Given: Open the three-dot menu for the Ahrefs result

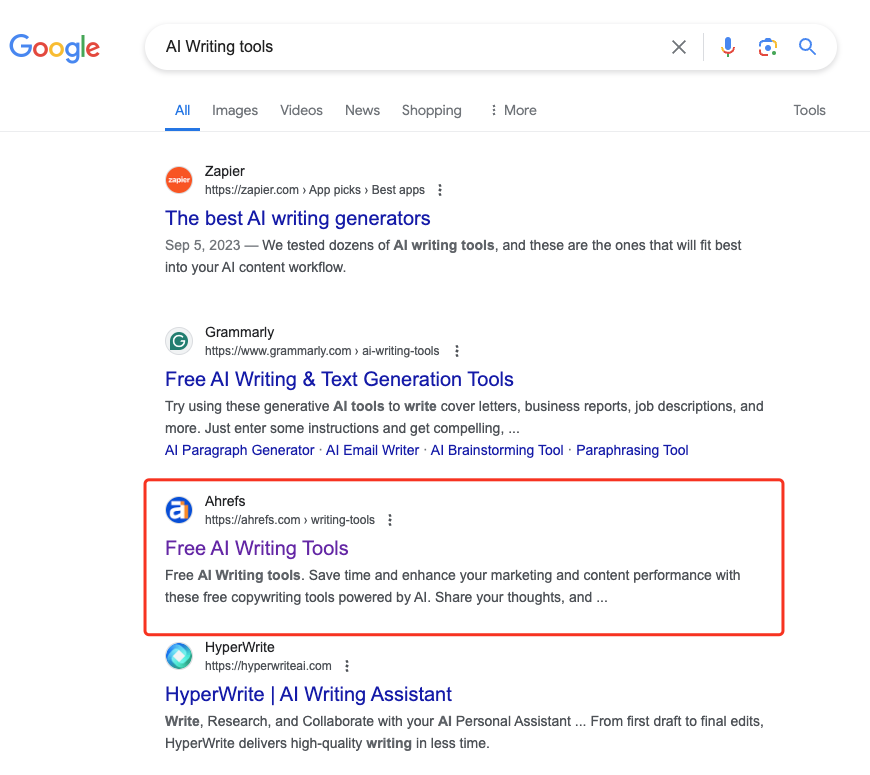Looking at the screenshot, I should [x=390, y=520].
